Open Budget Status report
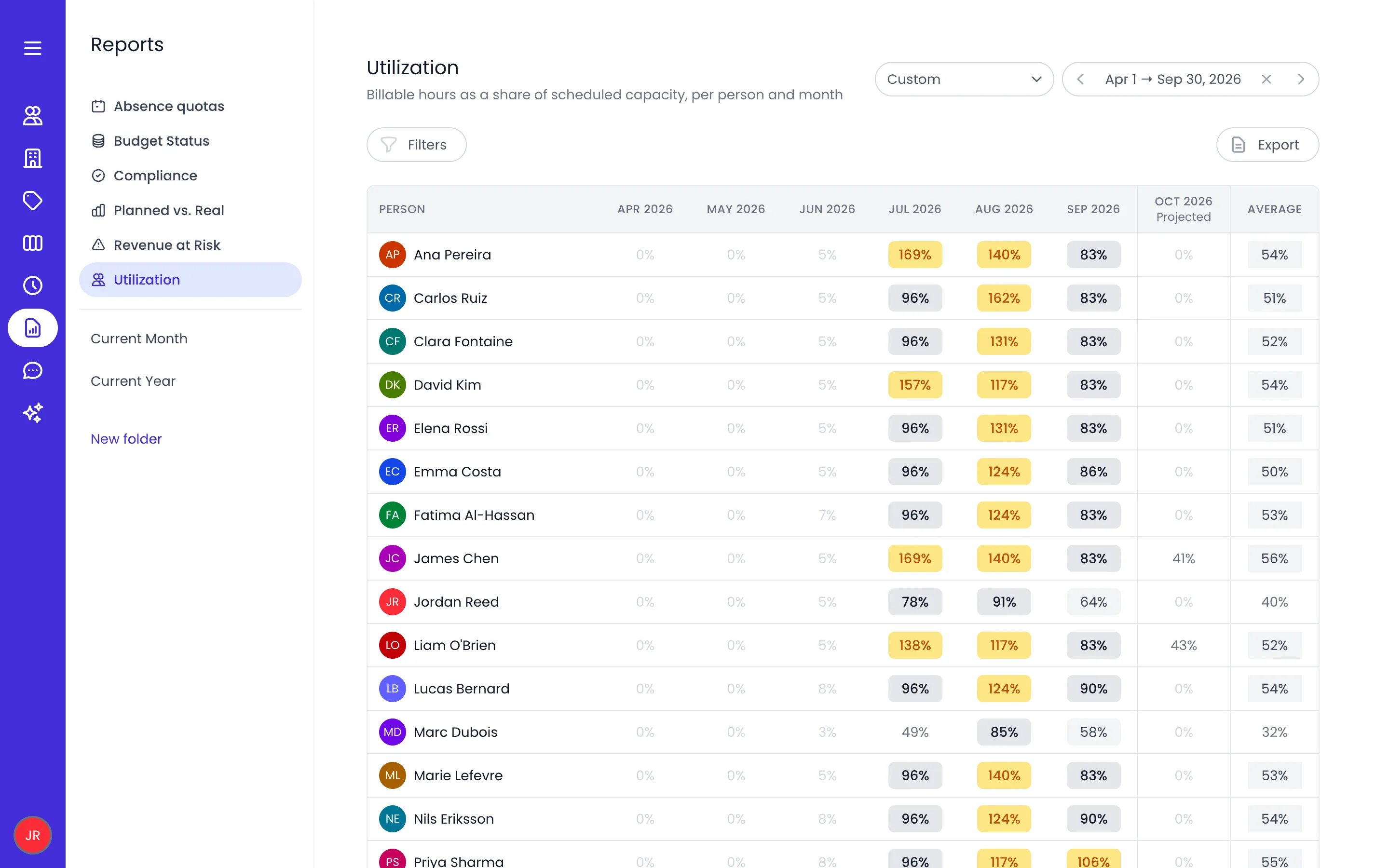 [x=191, y=141]
